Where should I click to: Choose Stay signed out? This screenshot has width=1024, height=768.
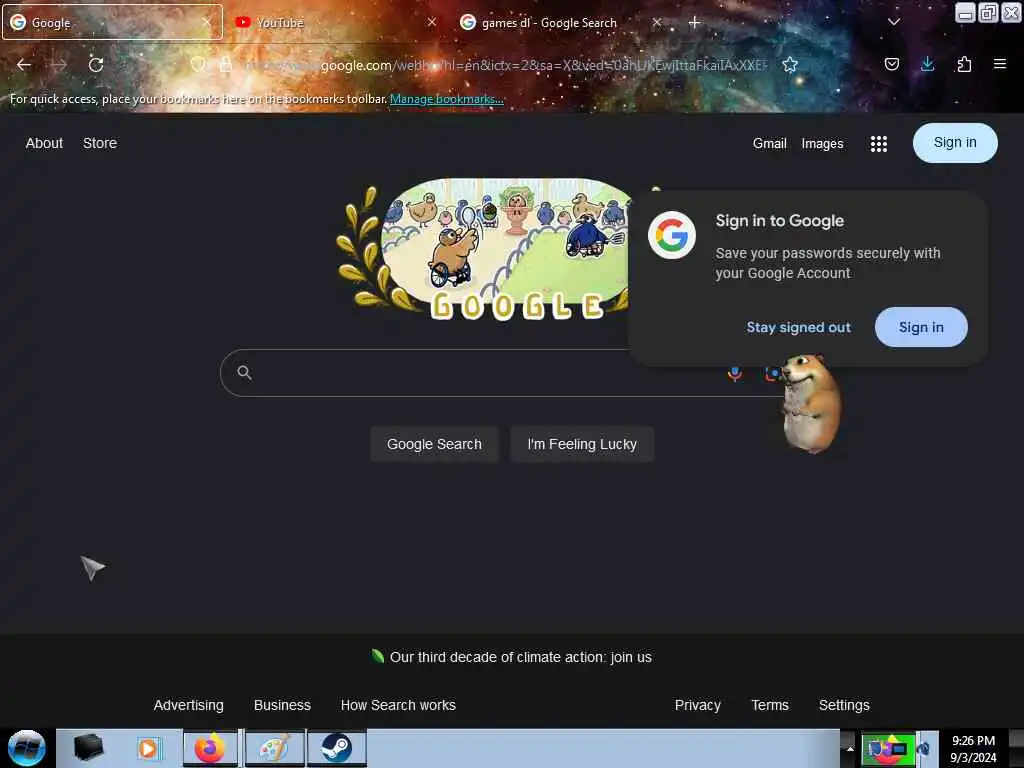[799, 327]
